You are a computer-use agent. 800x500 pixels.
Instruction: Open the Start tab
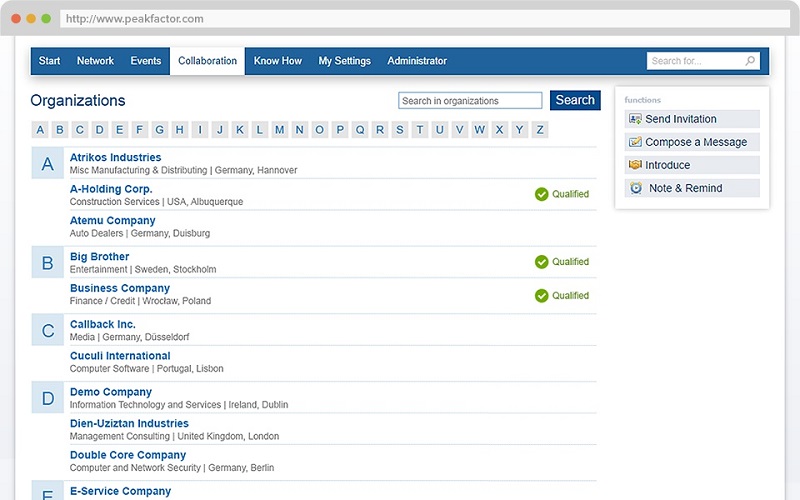click(x=49, y=61)
